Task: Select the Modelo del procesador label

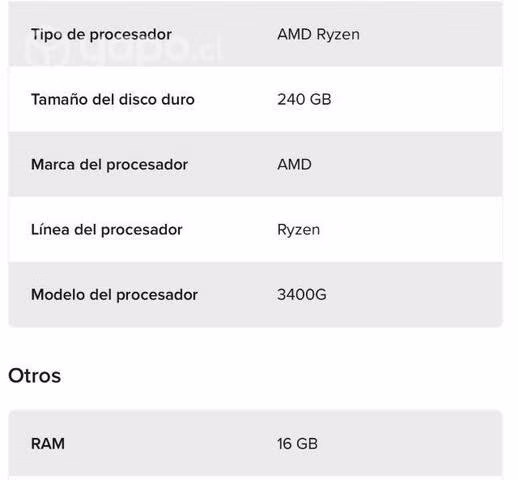Action: click(114, 295)
